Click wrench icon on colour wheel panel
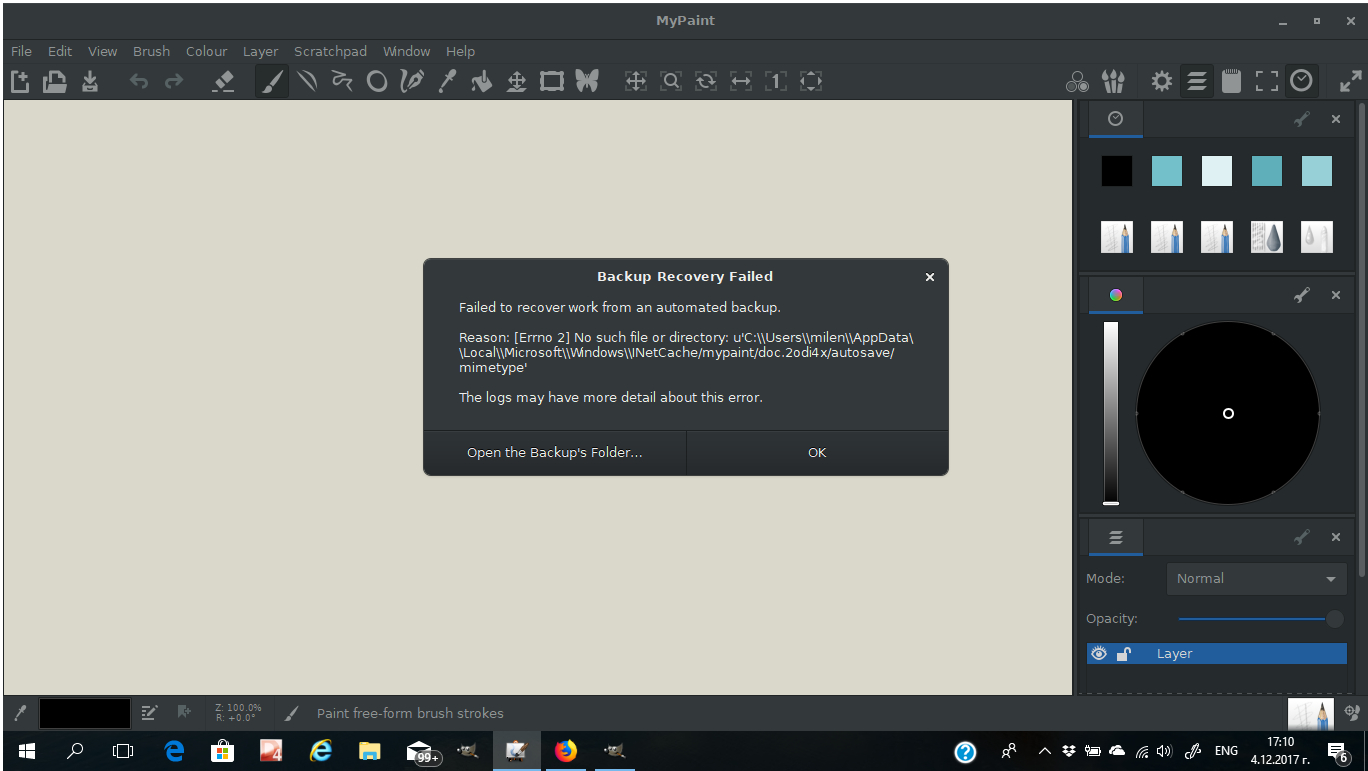This screenshot has height=771, width=1368. 1301,295
